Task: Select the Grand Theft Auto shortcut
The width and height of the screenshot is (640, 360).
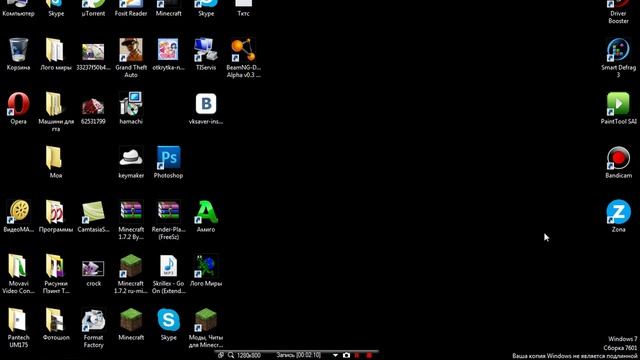Action: point(131,50)
